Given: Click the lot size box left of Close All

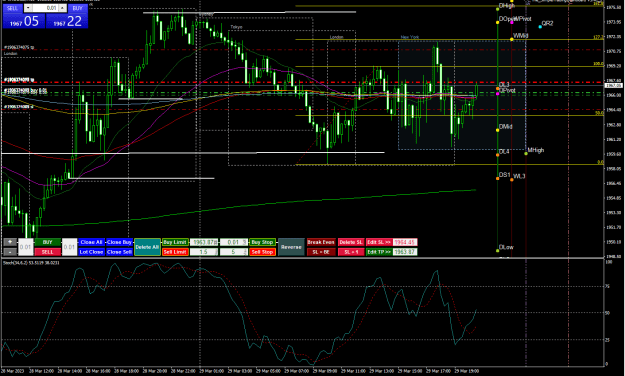Looking at the screenshot, I should point(69,247).
